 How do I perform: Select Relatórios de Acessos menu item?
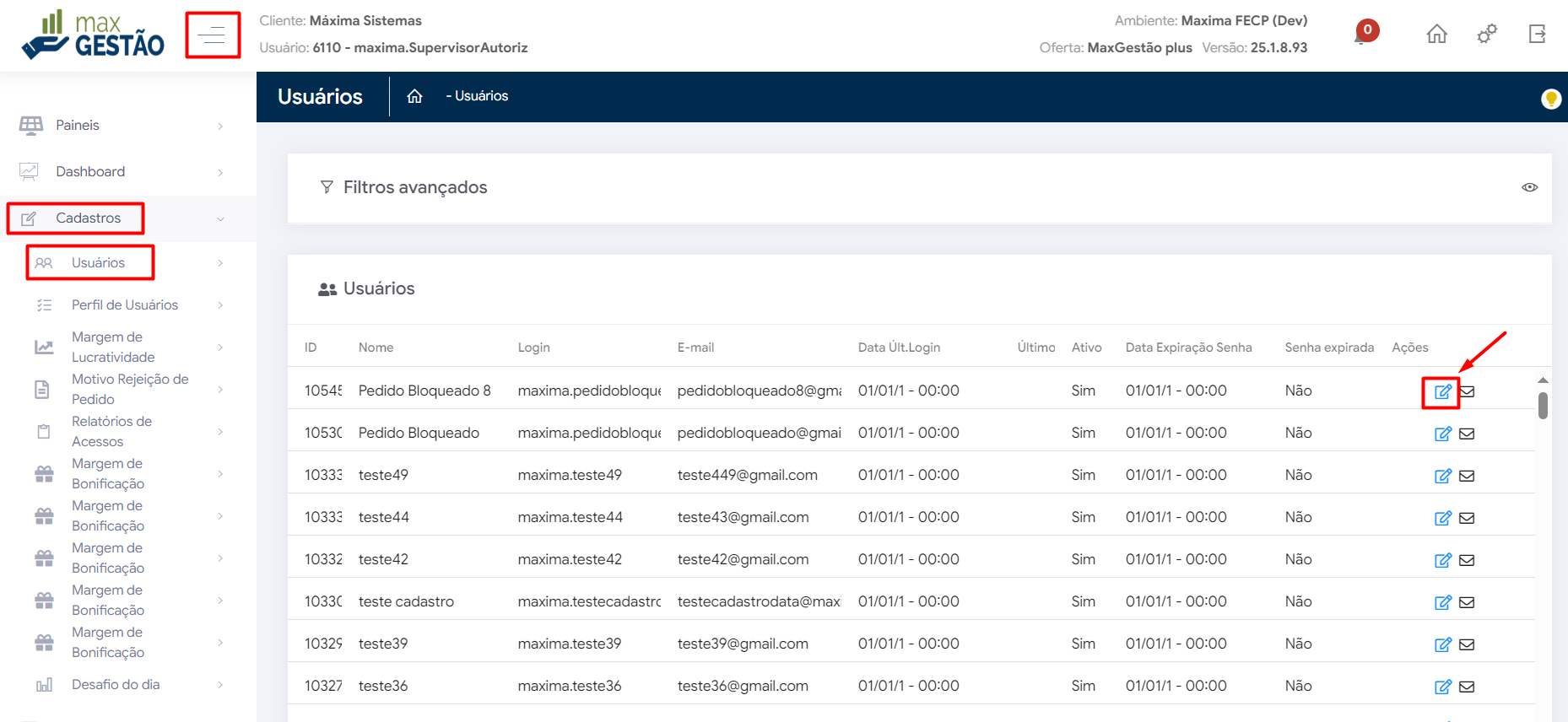coord(111,431)
